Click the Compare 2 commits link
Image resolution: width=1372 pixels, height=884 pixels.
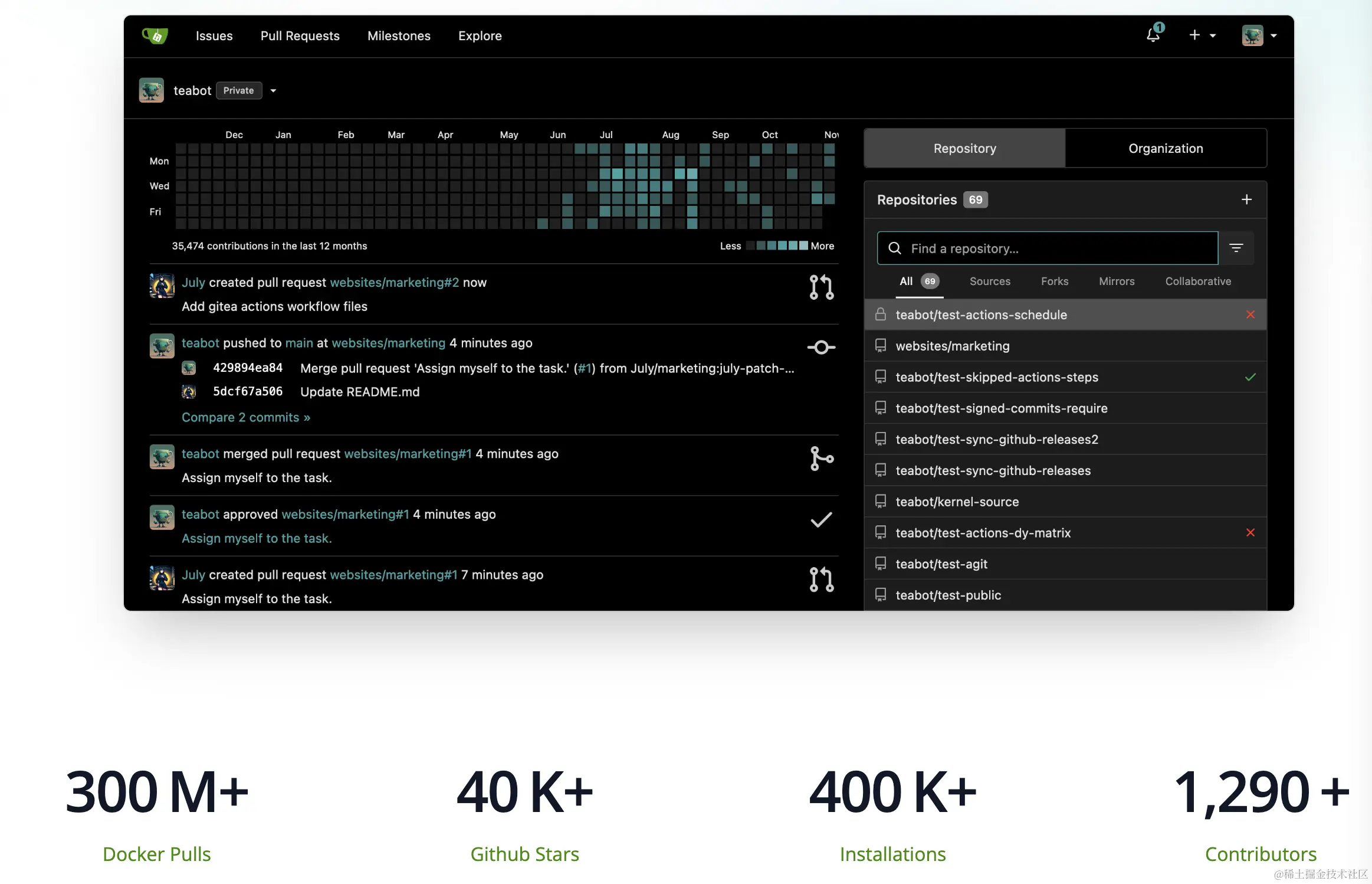click(x=245, y=417)
